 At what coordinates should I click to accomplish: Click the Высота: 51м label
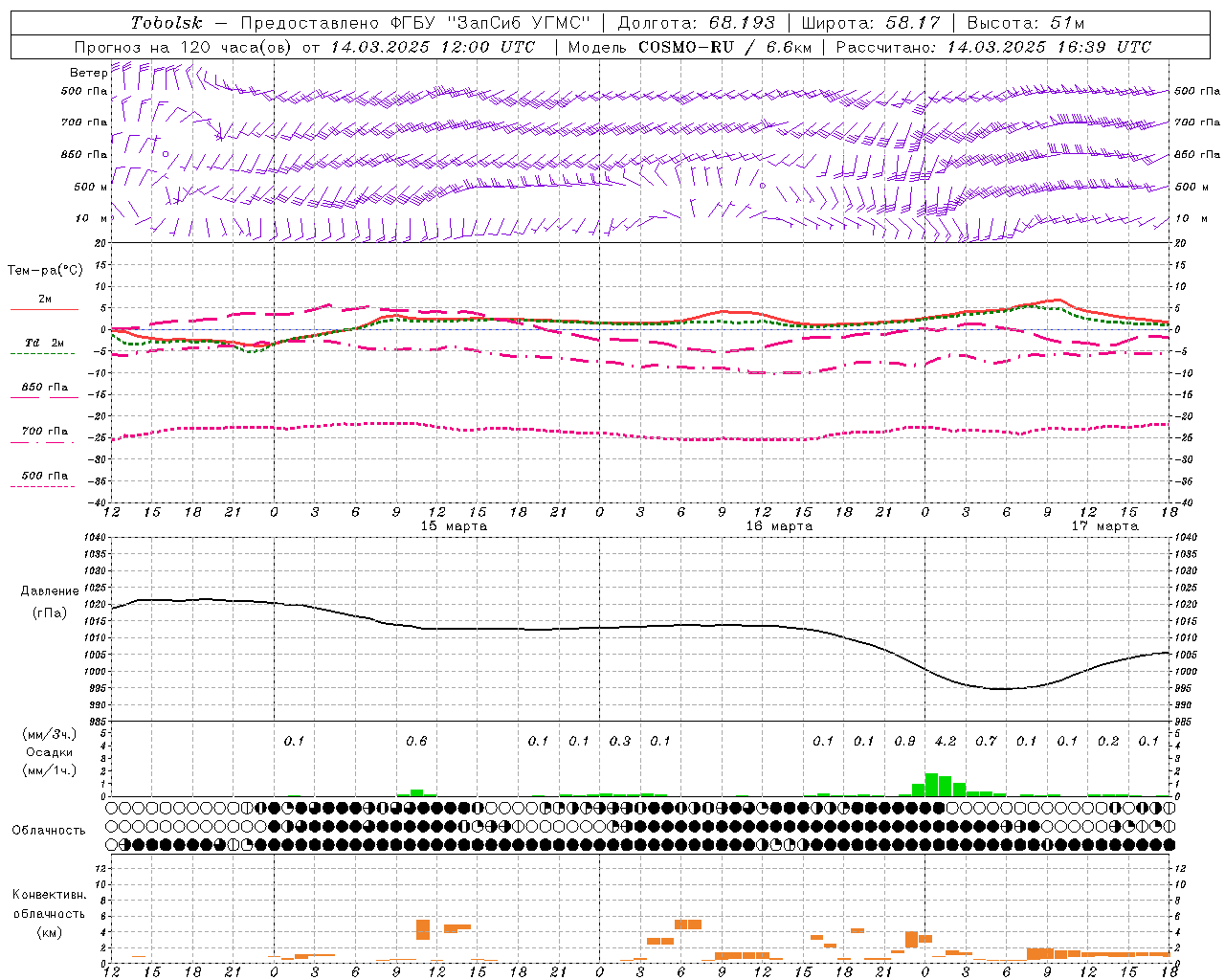pos(1026,23)
